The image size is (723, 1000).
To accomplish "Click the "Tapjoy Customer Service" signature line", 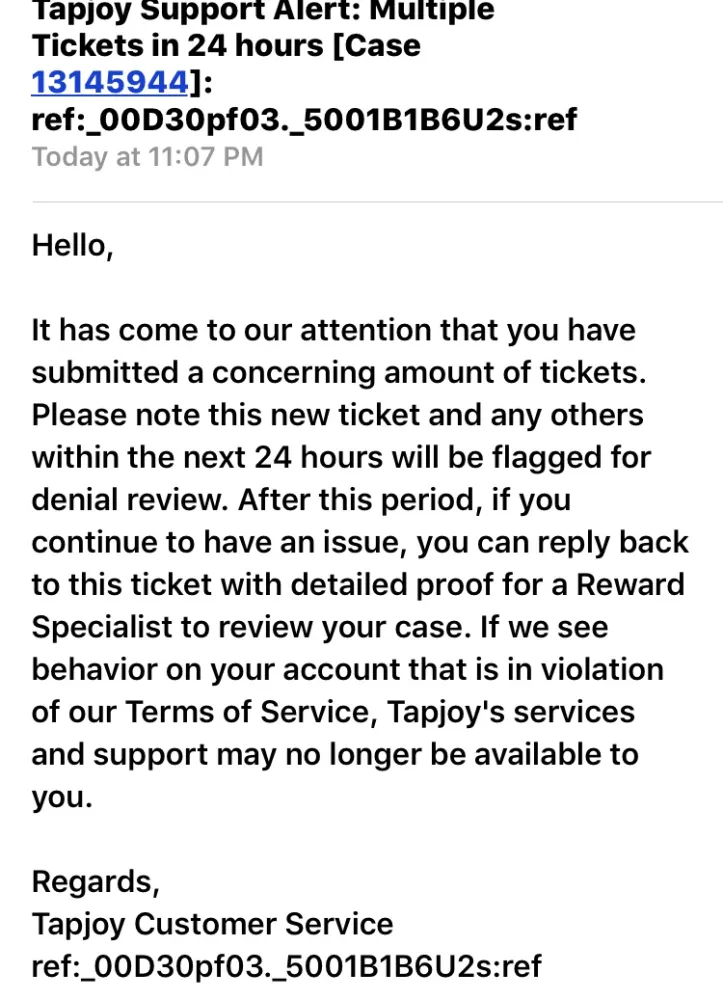I will (212, 924).
